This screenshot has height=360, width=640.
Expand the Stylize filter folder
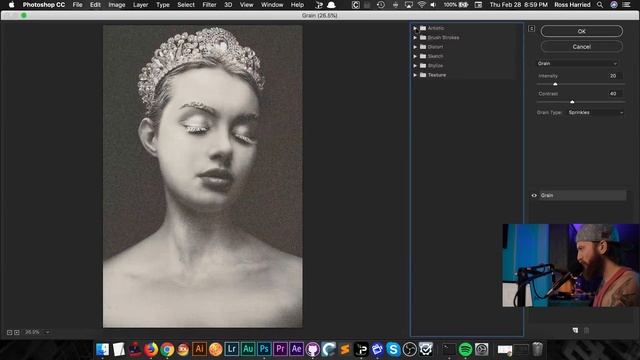click(415, 66)
